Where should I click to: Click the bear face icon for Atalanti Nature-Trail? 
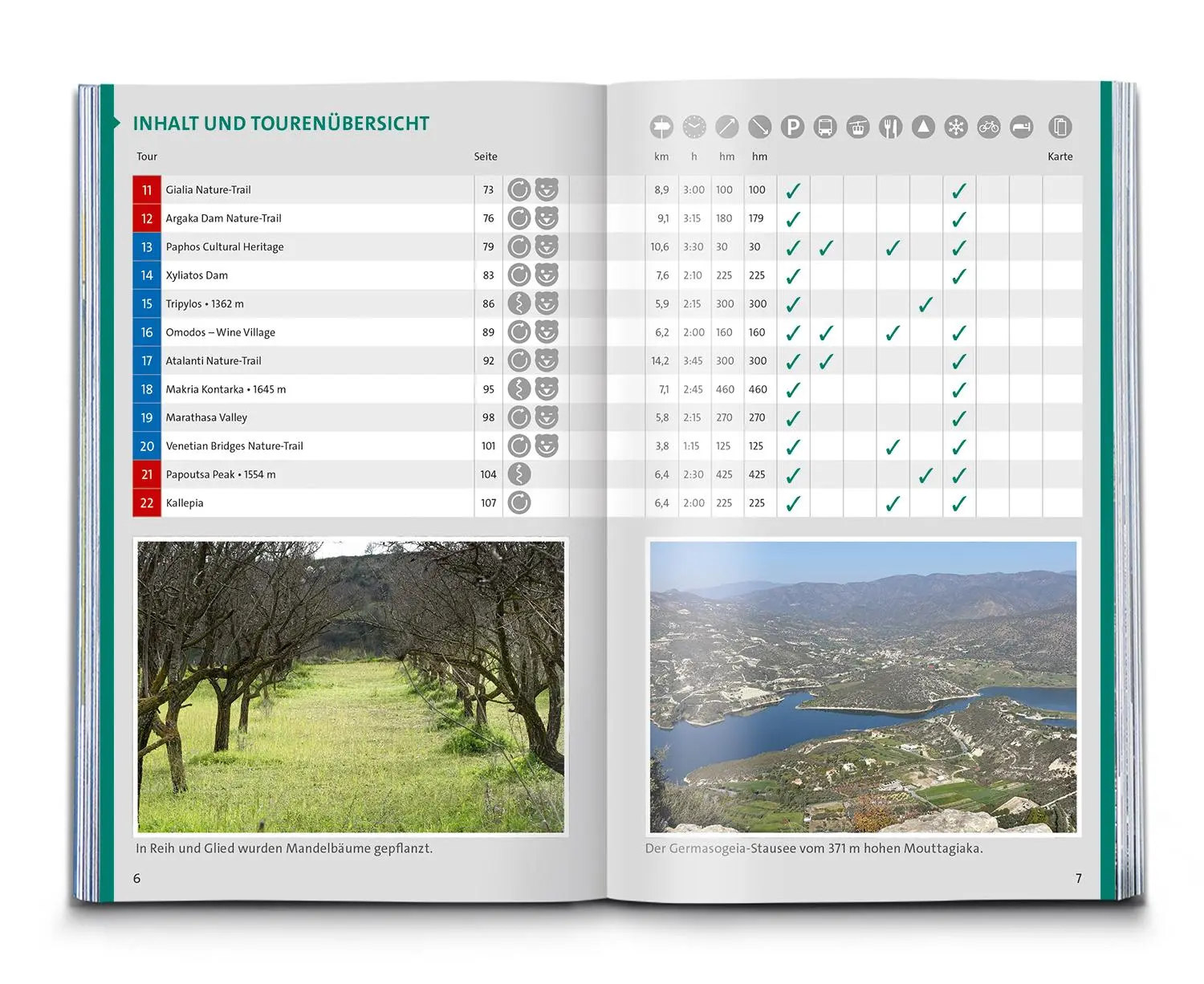pyautogui.click(x=547, y=360)
